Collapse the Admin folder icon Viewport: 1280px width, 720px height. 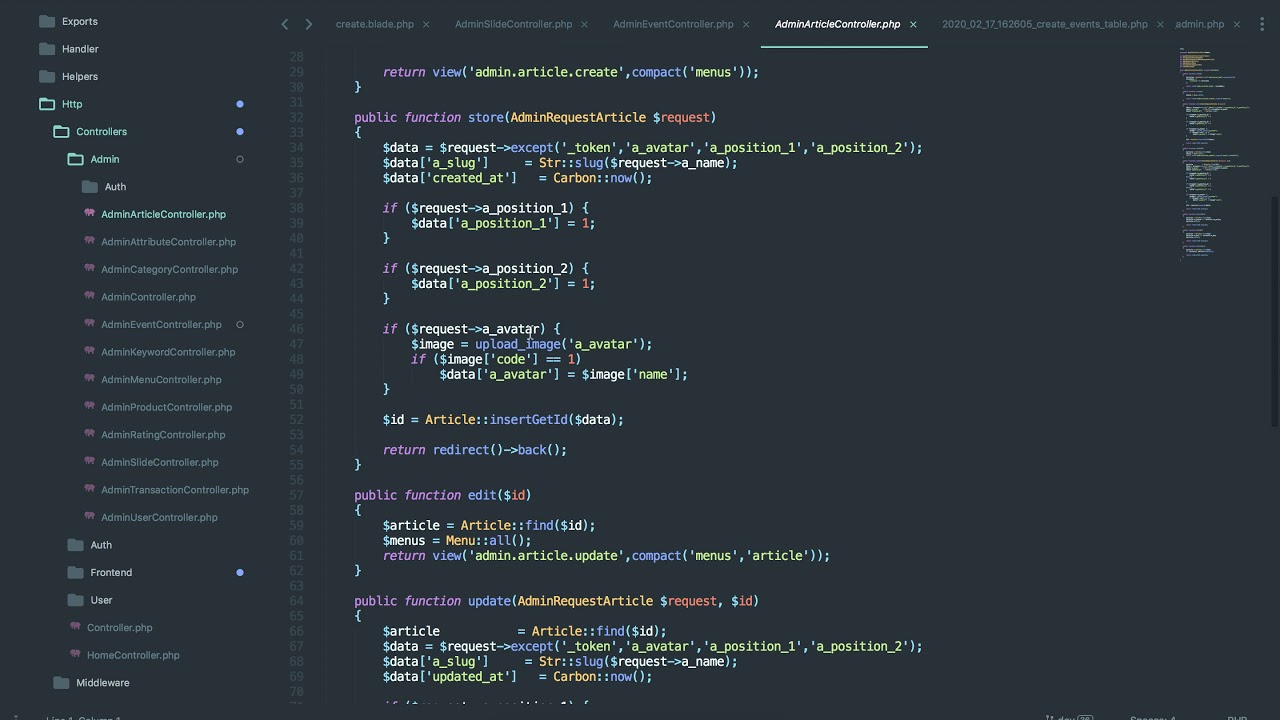coord(76,159)
